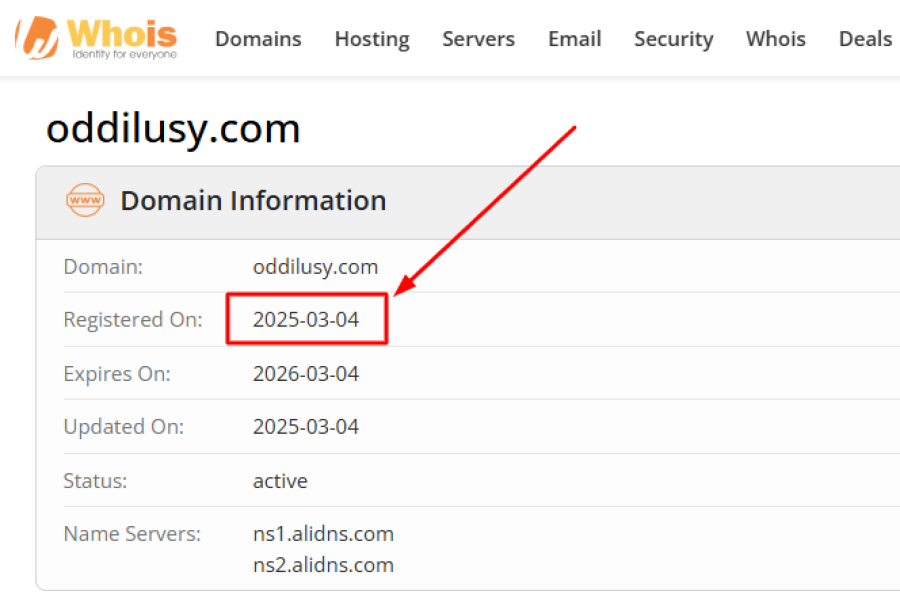
Task: Click the Name Servers label
Action: click(x=132, y=534)
